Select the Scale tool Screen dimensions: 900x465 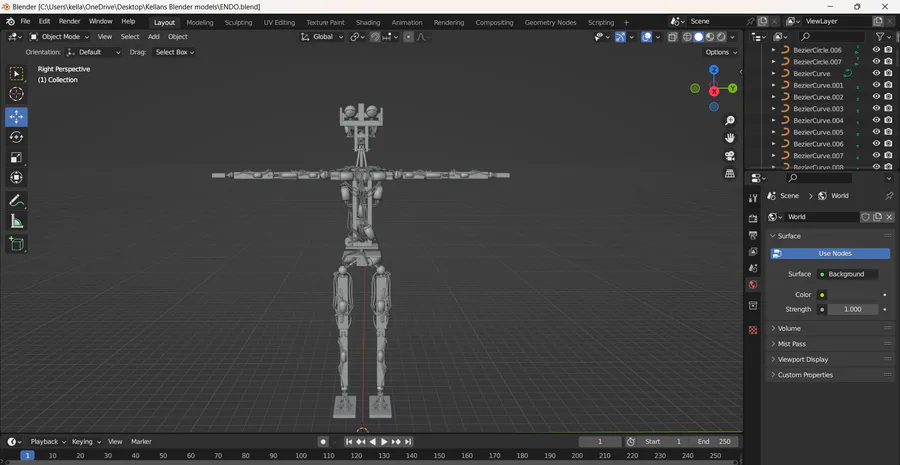click(16, 157)
